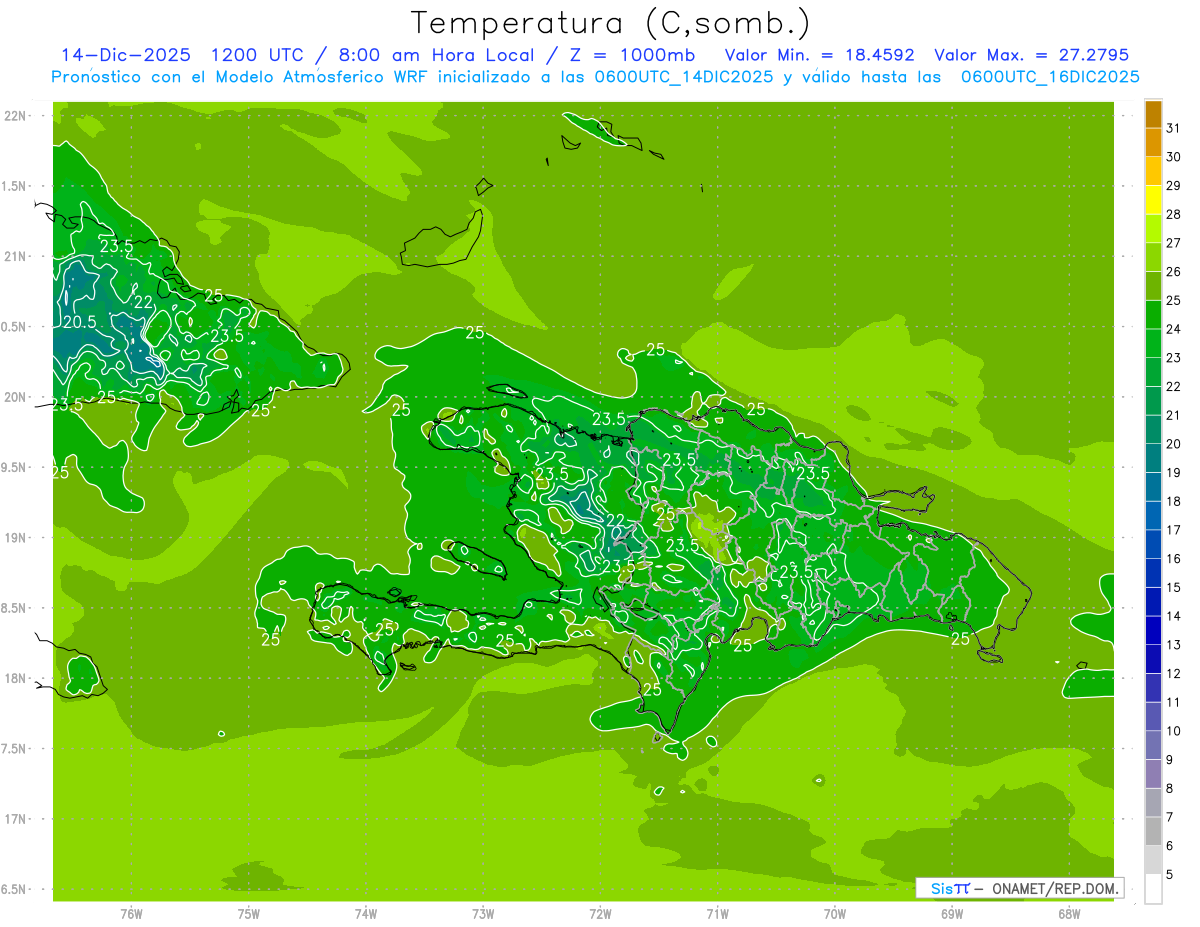Click the '21N' latitude axis label

[x=16, y=256]
